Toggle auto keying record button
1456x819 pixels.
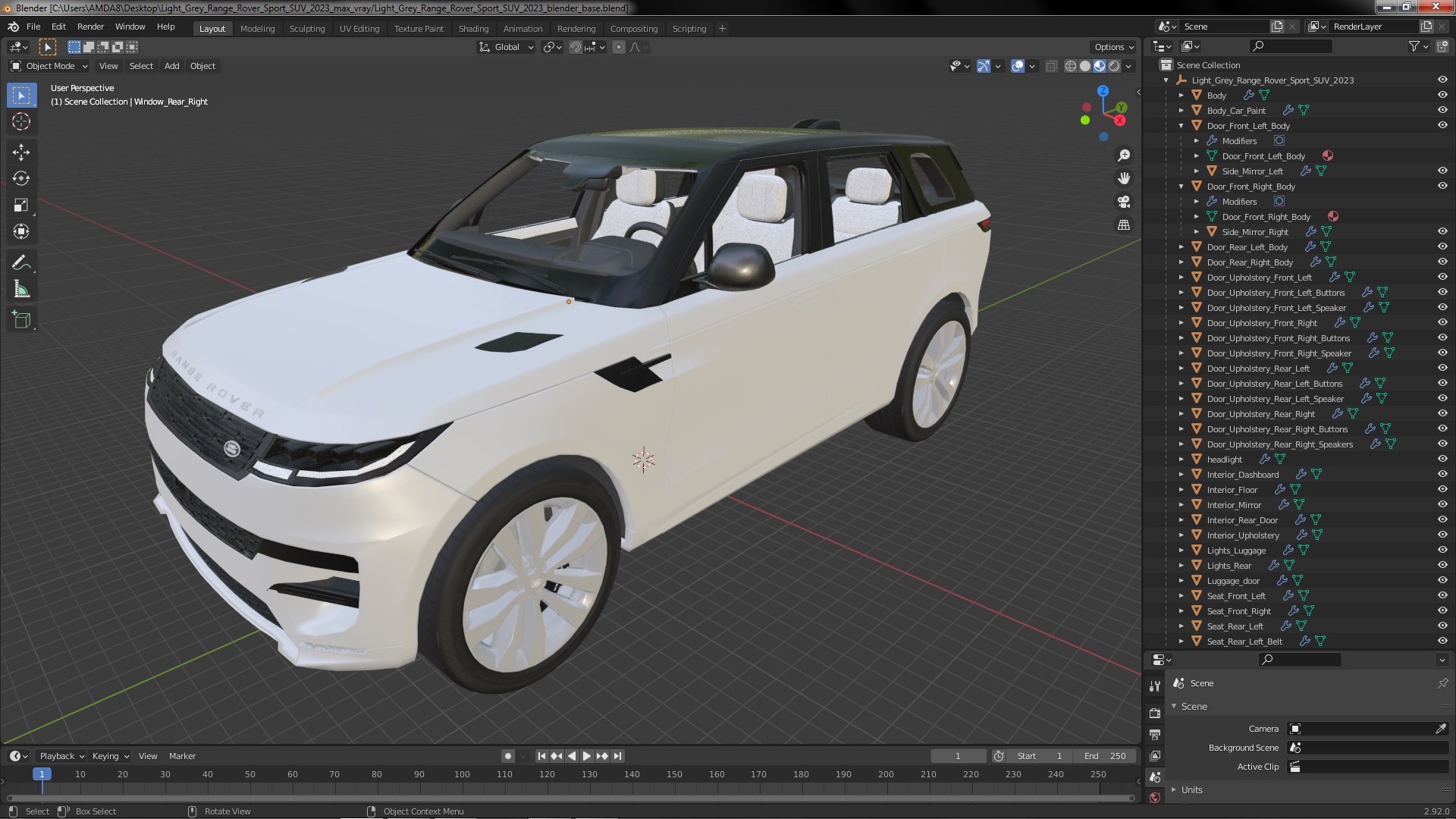tap(508, 756)
